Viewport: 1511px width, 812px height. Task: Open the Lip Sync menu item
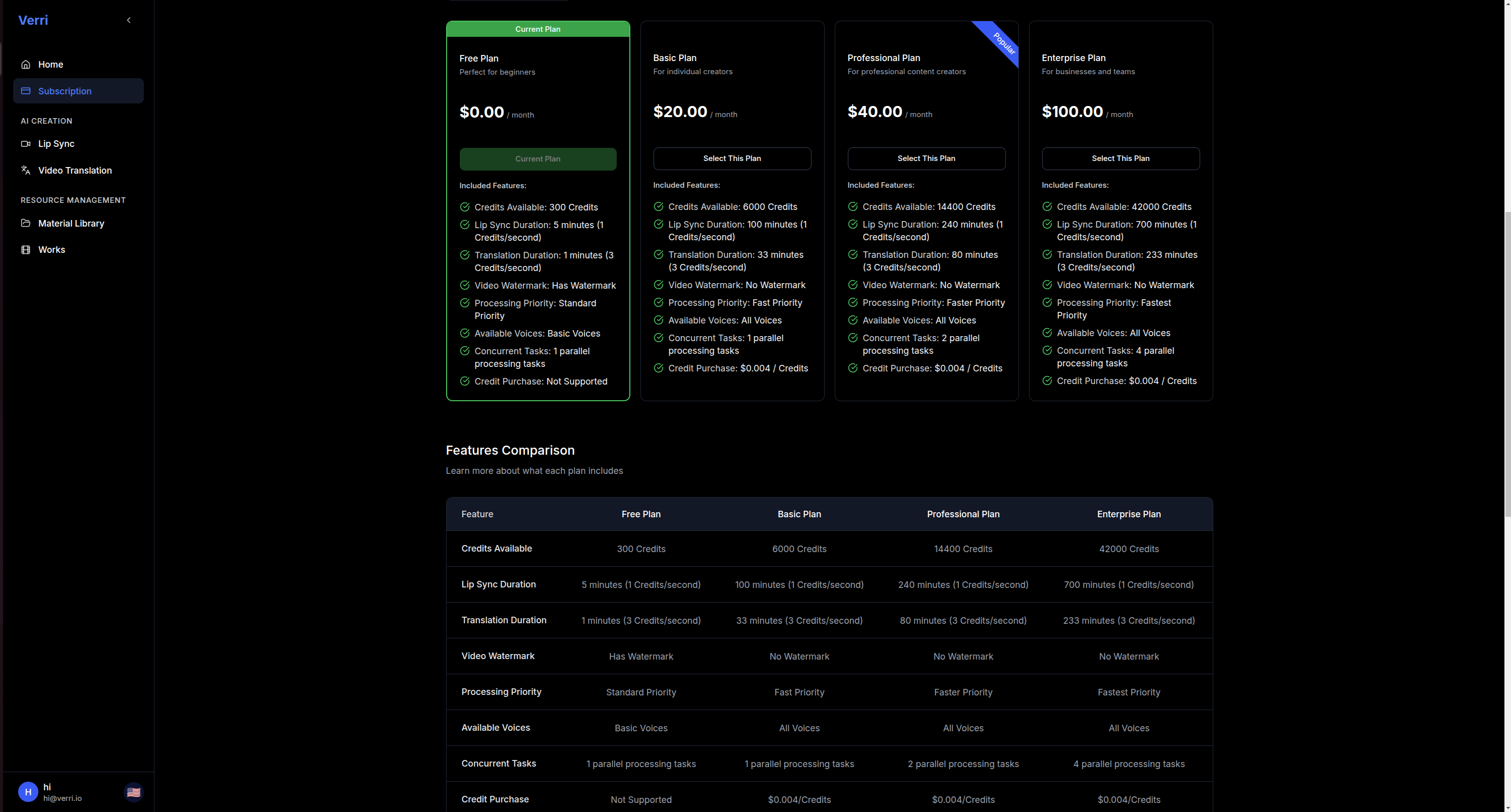pos(57,144)
